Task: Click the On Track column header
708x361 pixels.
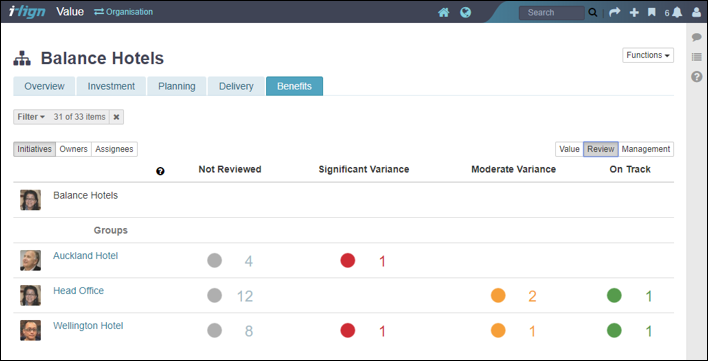Action: [630, 169]
